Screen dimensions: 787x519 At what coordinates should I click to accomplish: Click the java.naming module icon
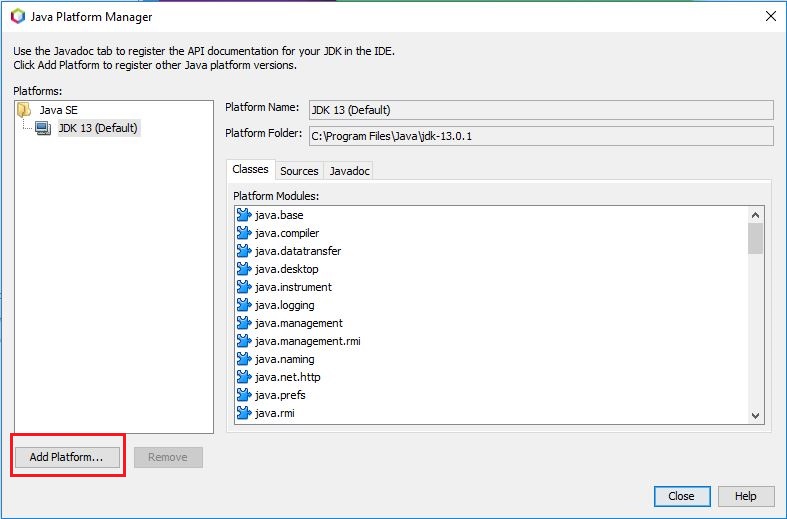243,359
